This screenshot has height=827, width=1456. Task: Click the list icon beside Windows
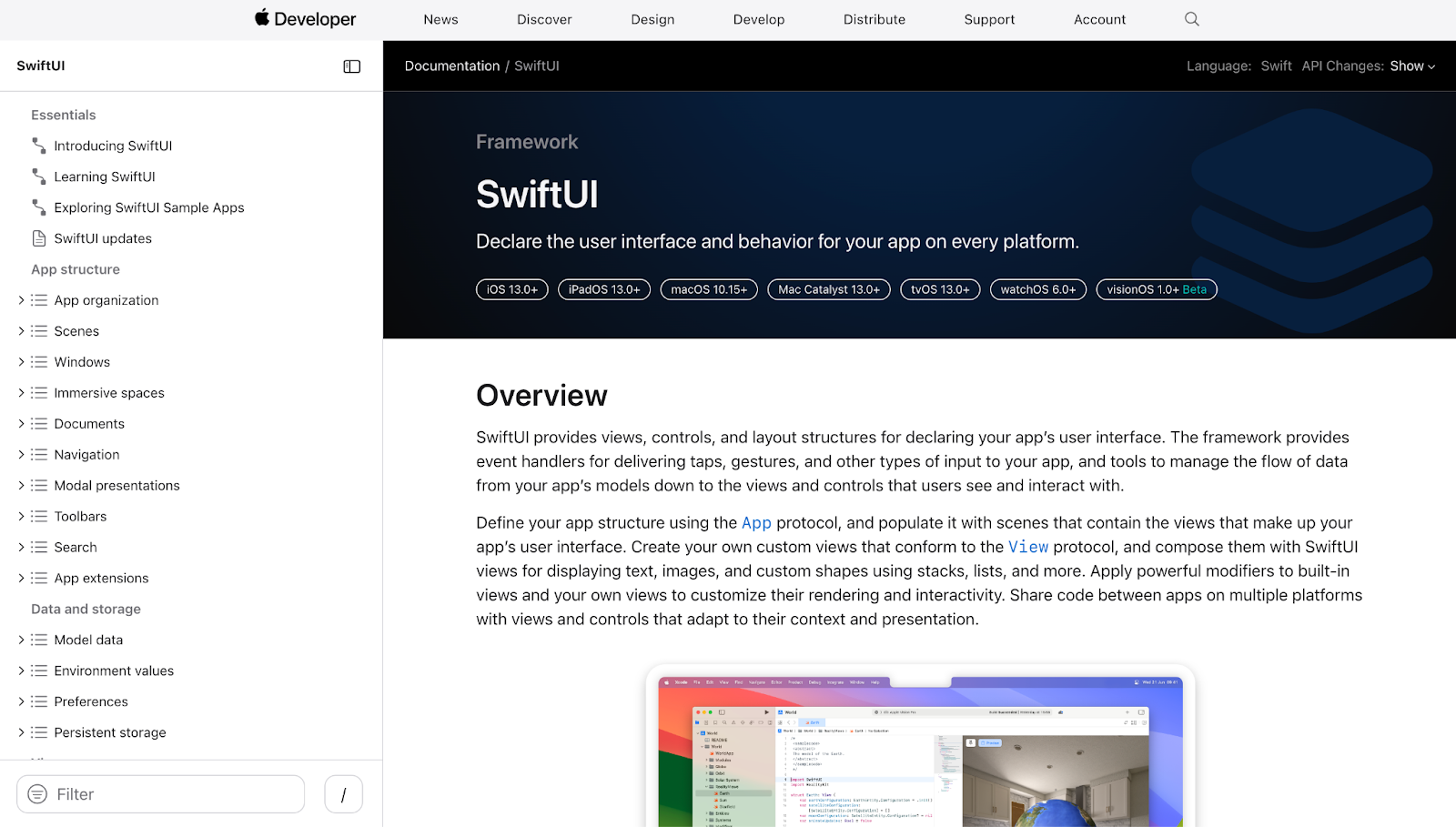(39, 362)
